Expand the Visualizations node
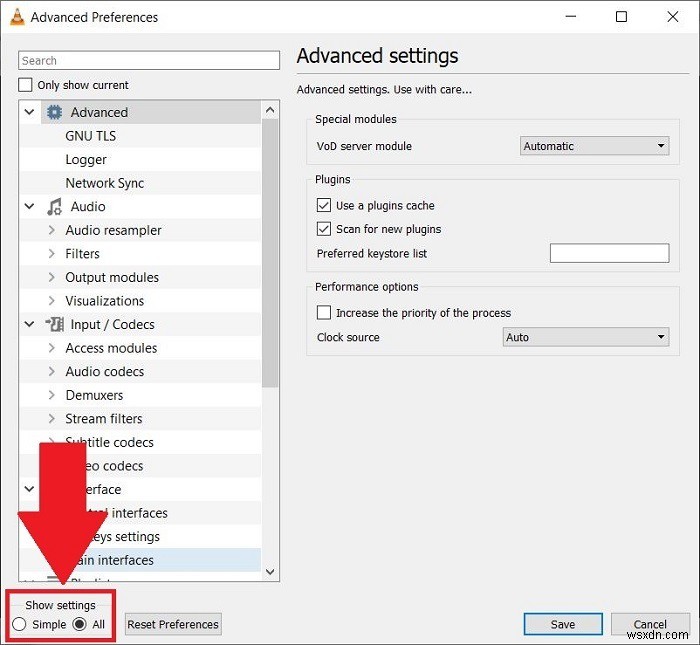The width and height of the screenshot is (700, 645). point(51,300)
